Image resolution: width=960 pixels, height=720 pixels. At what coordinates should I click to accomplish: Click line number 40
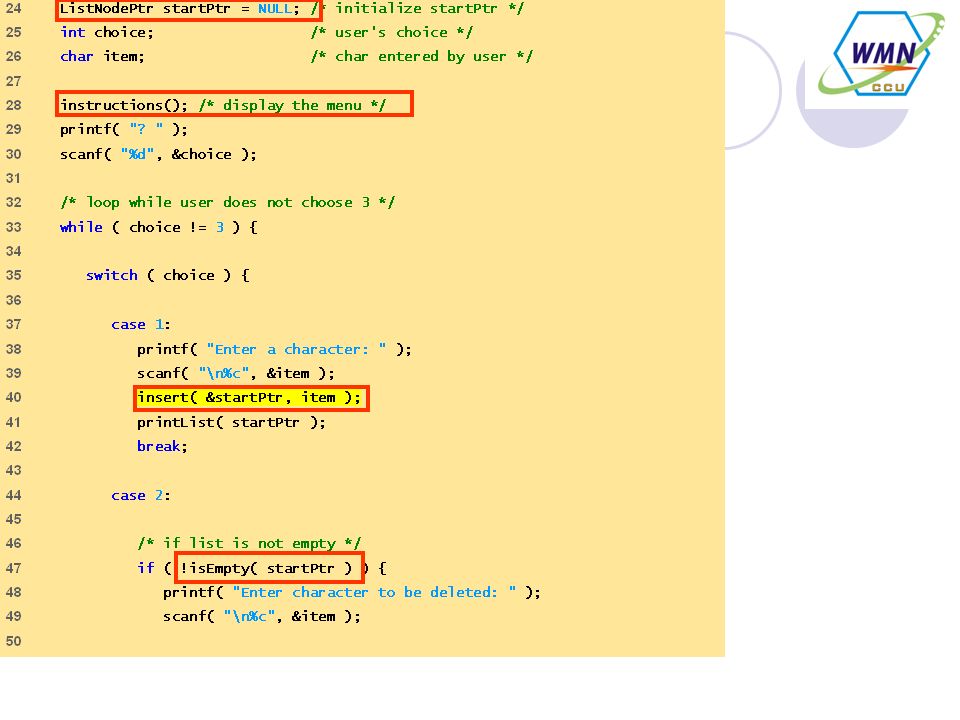click(x=13, y=397)
